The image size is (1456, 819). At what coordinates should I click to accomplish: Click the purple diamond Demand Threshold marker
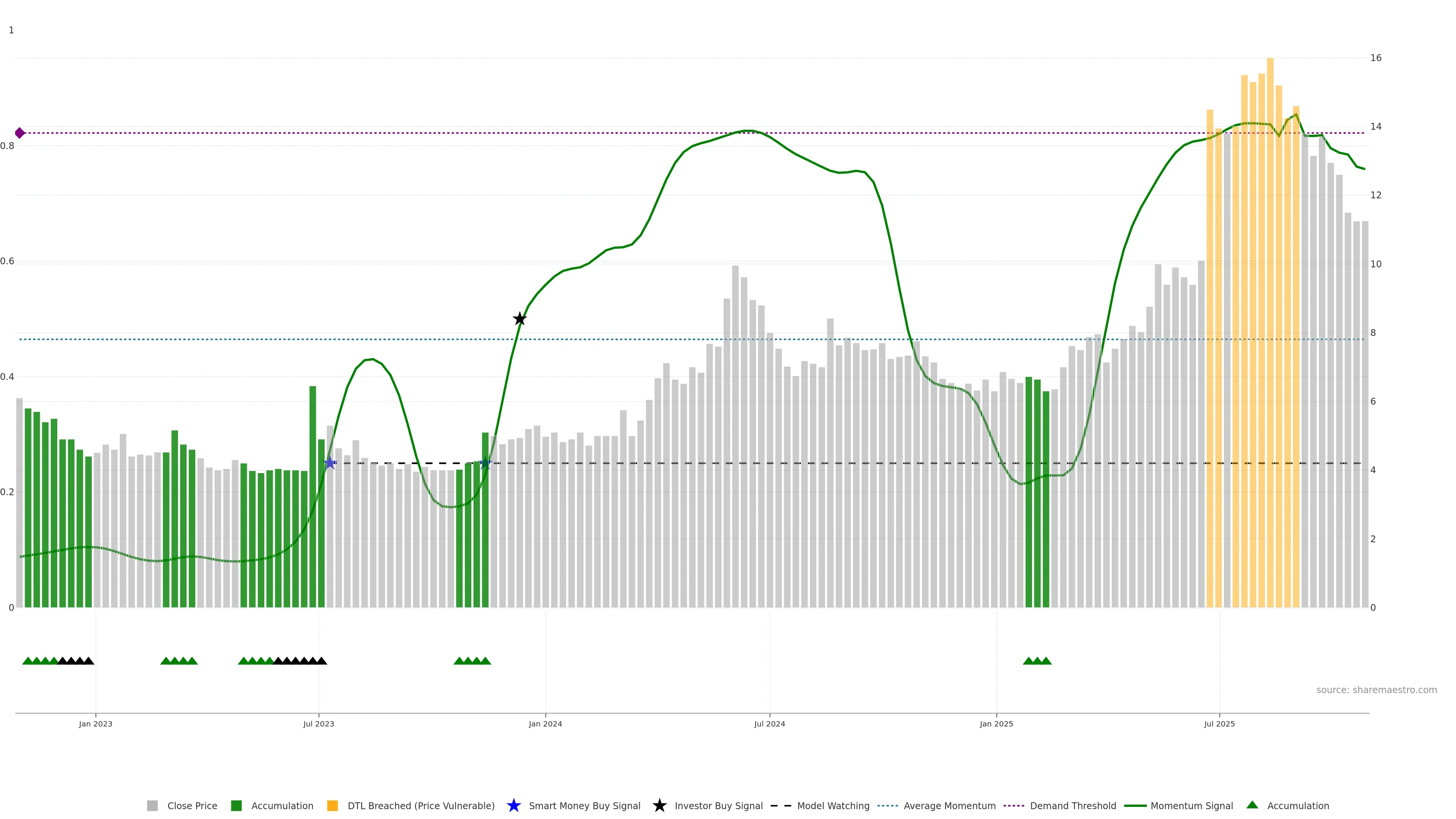[x=20, y=133]
